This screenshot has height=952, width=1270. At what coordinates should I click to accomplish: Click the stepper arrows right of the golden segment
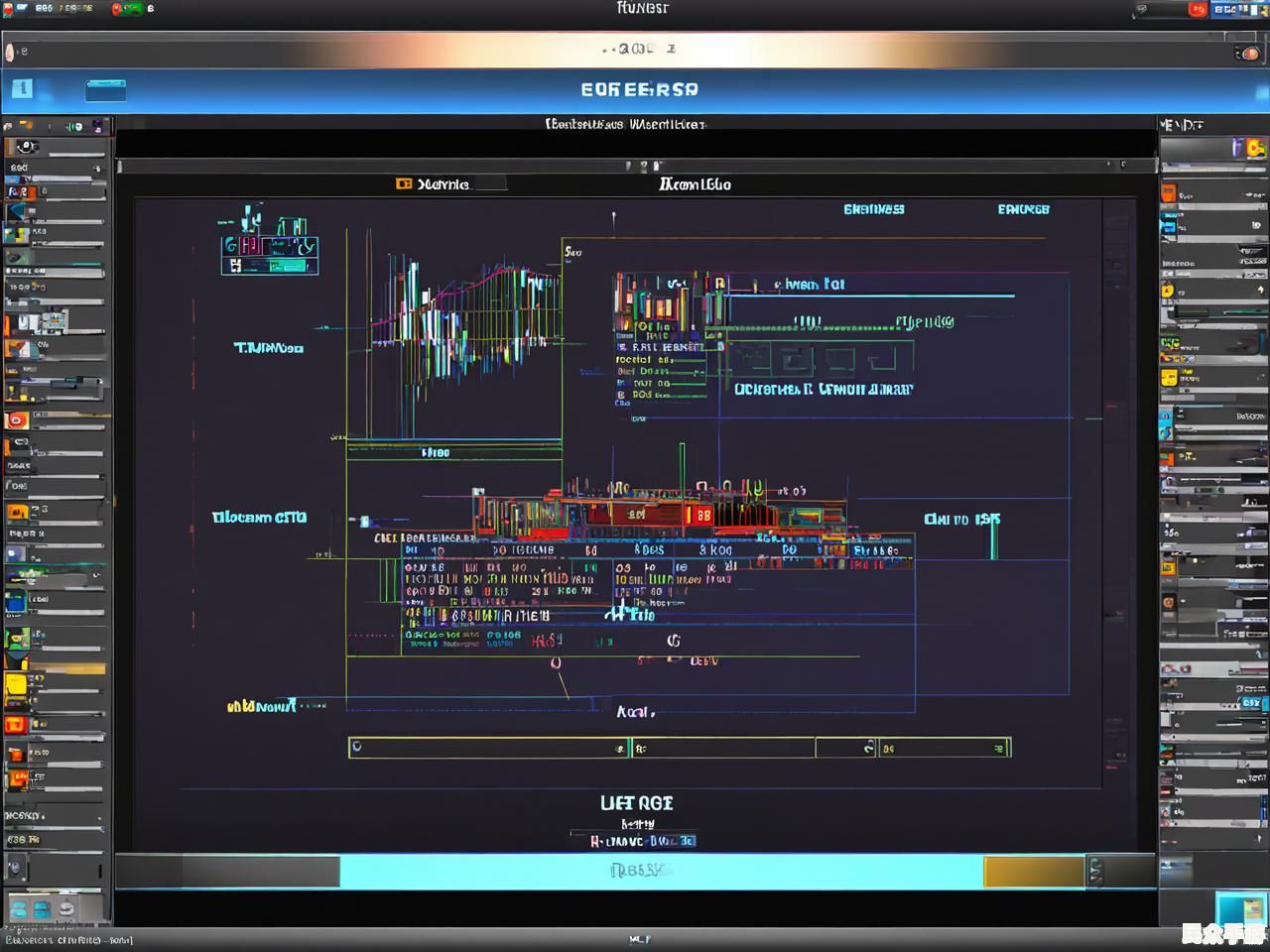[1095, 872]
